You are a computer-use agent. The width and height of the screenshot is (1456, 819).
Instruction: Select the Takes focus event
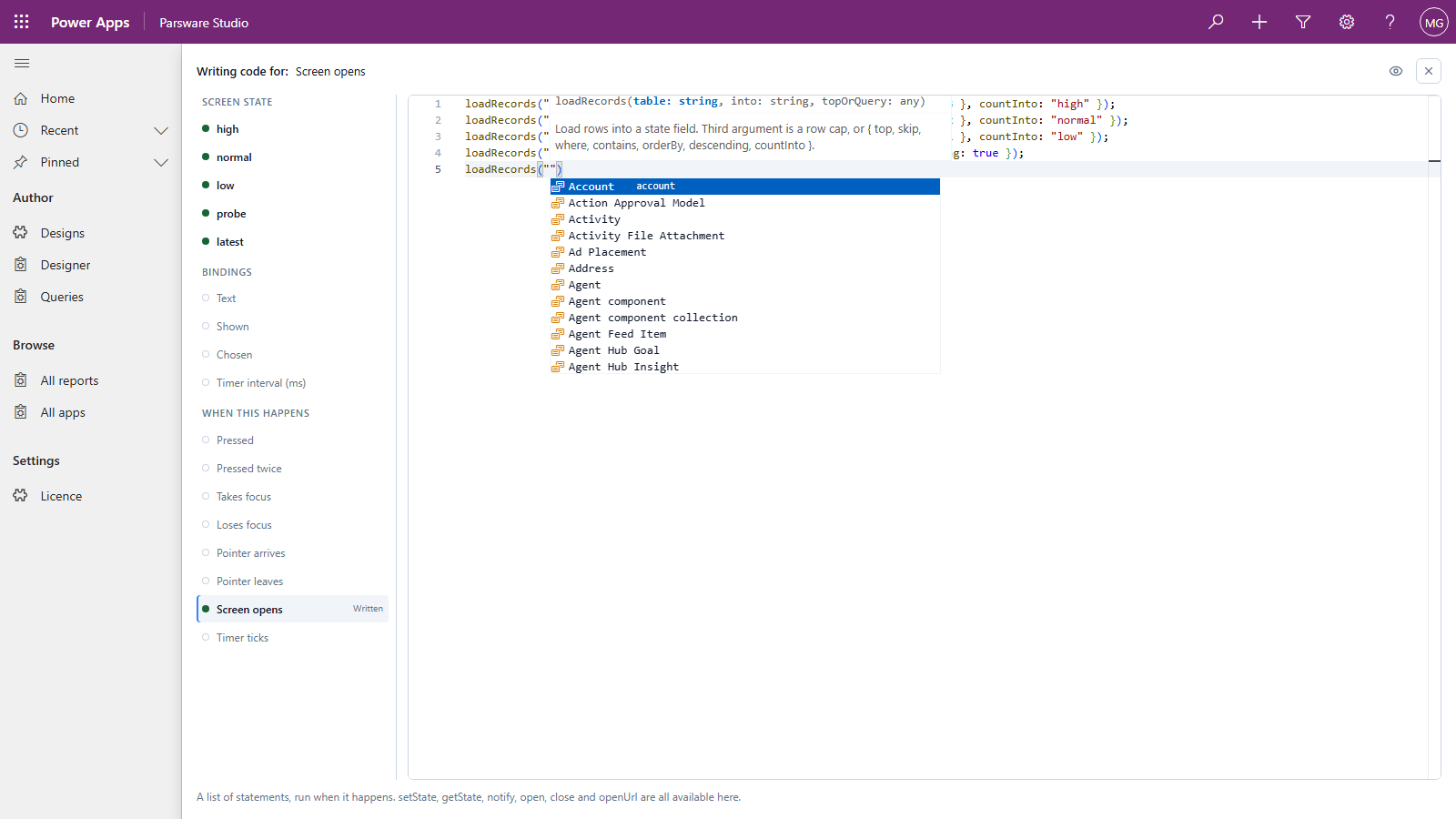pos(292,497)
